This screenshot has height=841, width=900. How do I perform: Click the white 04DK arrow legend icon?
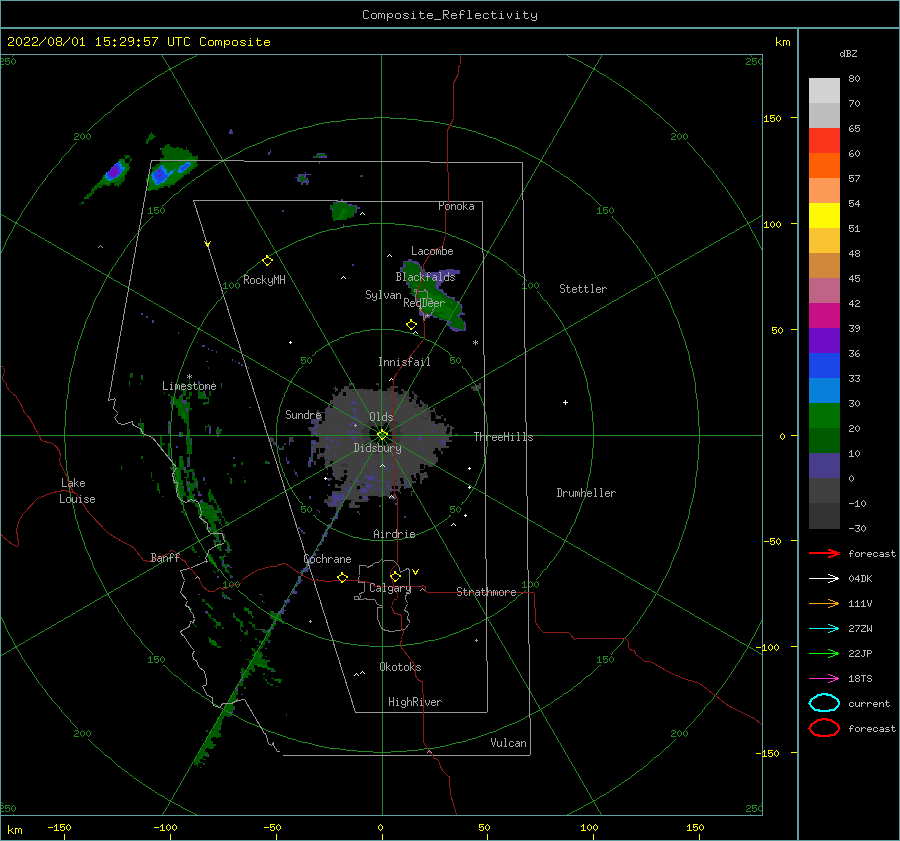tap(824, 579)
